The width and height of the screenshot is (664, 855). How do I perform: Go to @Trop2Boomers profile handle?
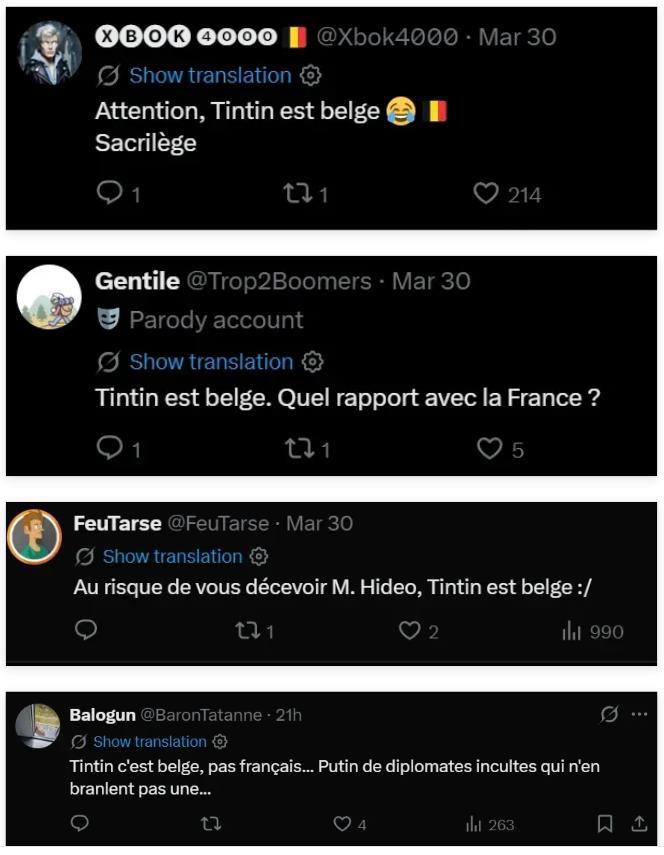(x=275, y=282)
